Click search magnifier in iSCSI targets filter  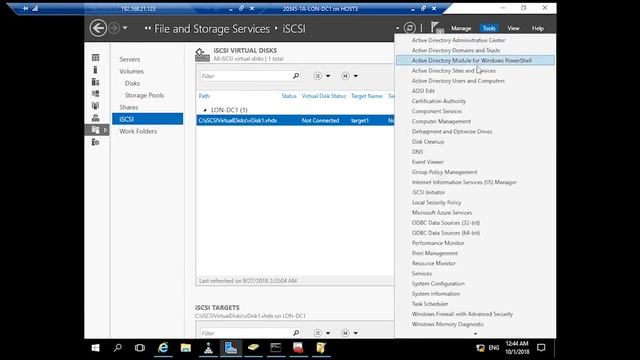296,333
